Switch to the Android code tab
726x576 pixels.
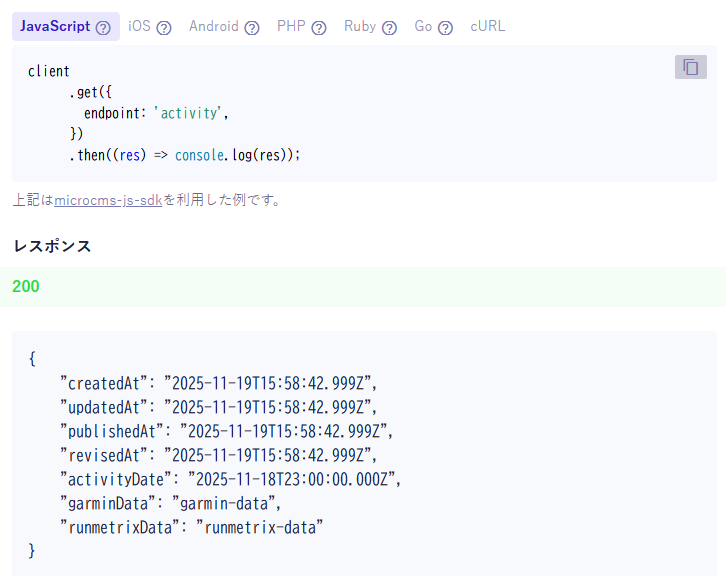(x=213, y=27)
